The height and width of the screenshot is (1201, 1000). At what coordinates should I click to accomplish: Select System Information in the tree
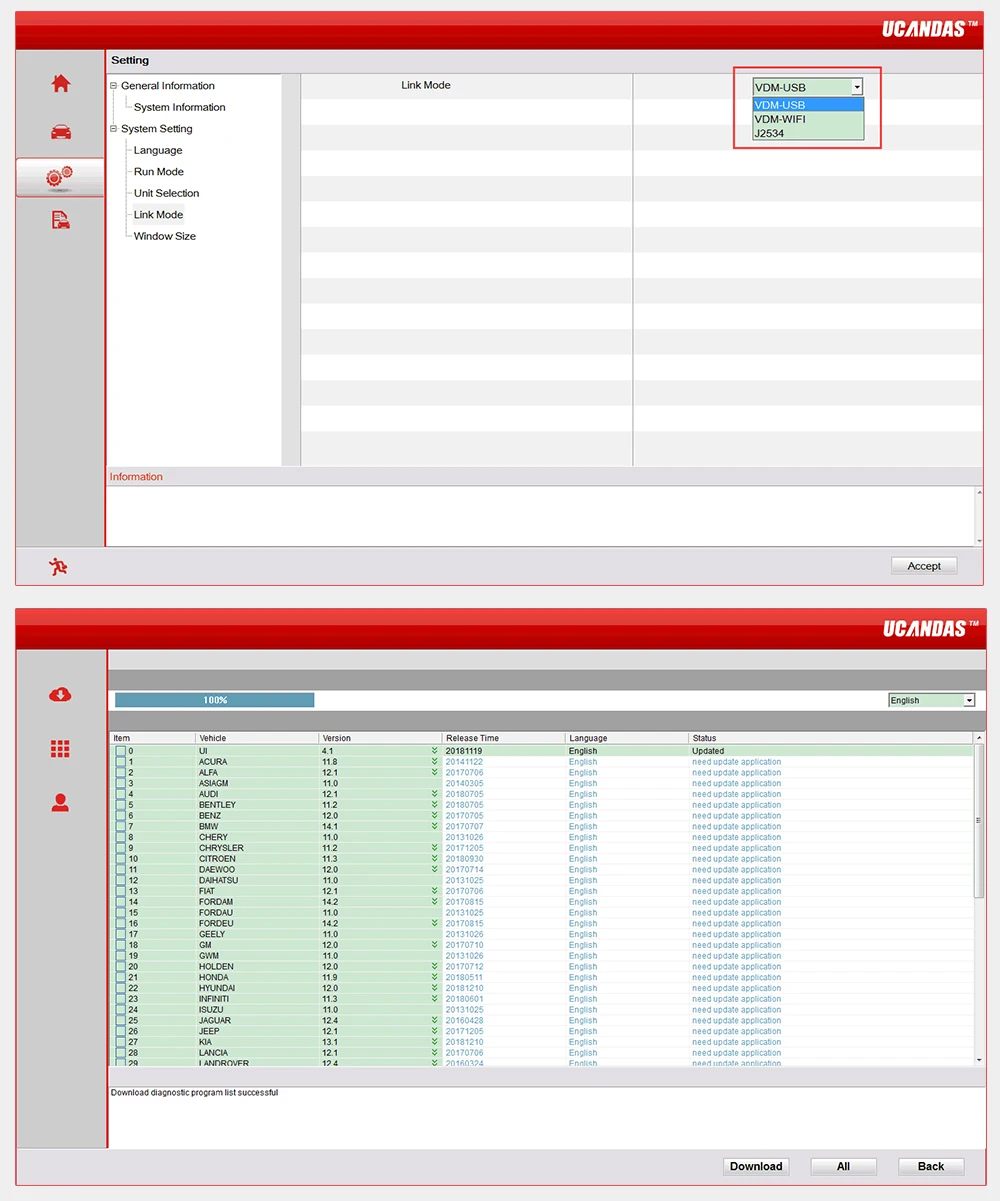(x=180, y=107)
